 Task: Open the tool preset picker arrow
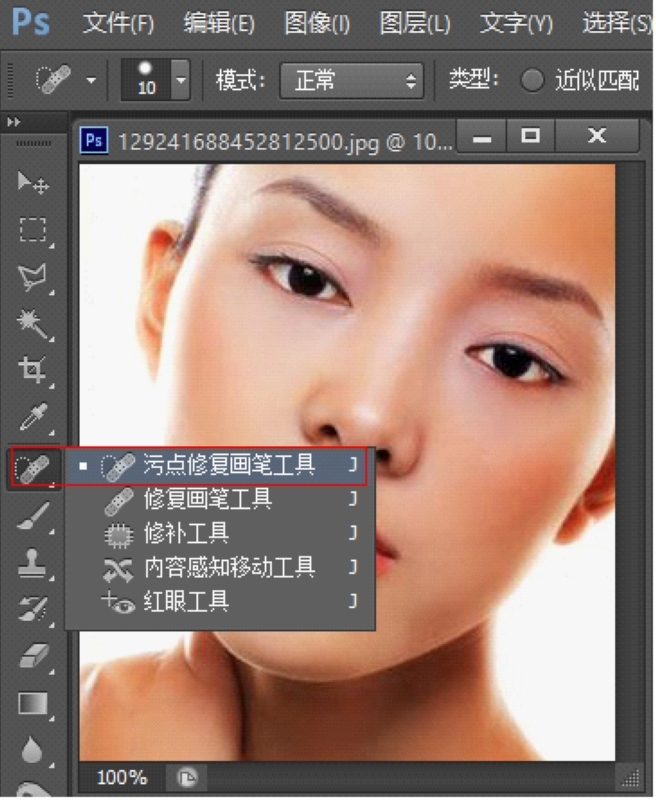point(92,80)
